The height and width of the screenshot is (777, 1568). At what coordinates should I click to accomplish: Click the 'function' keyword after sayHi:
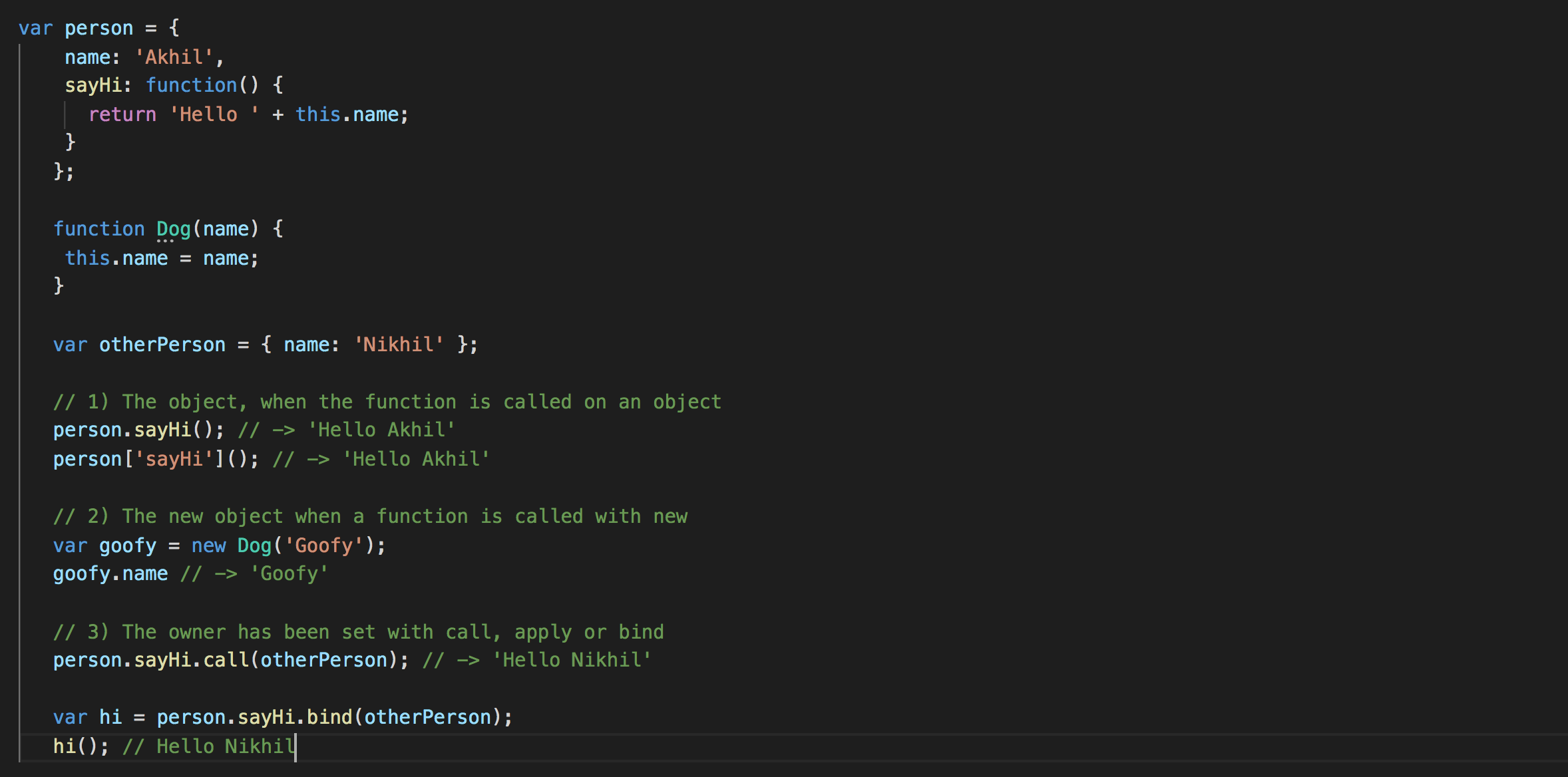[x=192, y=85]
